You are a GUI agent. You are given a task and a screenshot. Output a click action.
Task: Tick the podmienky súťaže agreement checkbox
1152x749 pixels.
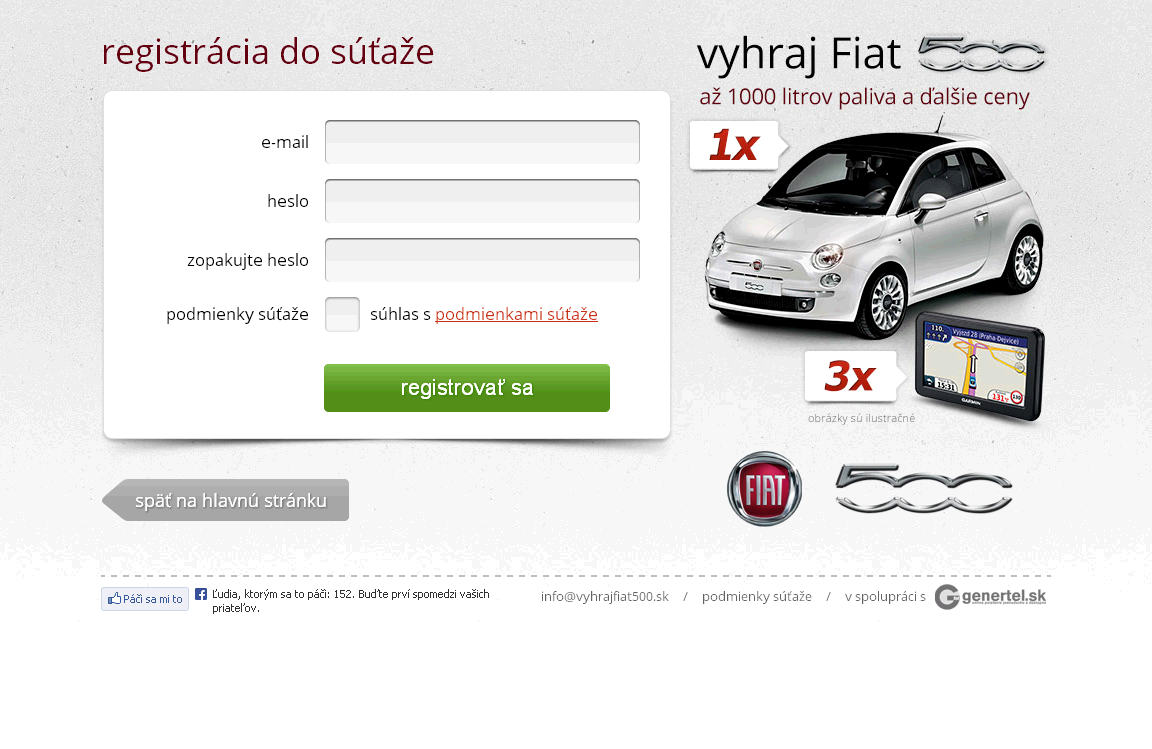(342, 315)
